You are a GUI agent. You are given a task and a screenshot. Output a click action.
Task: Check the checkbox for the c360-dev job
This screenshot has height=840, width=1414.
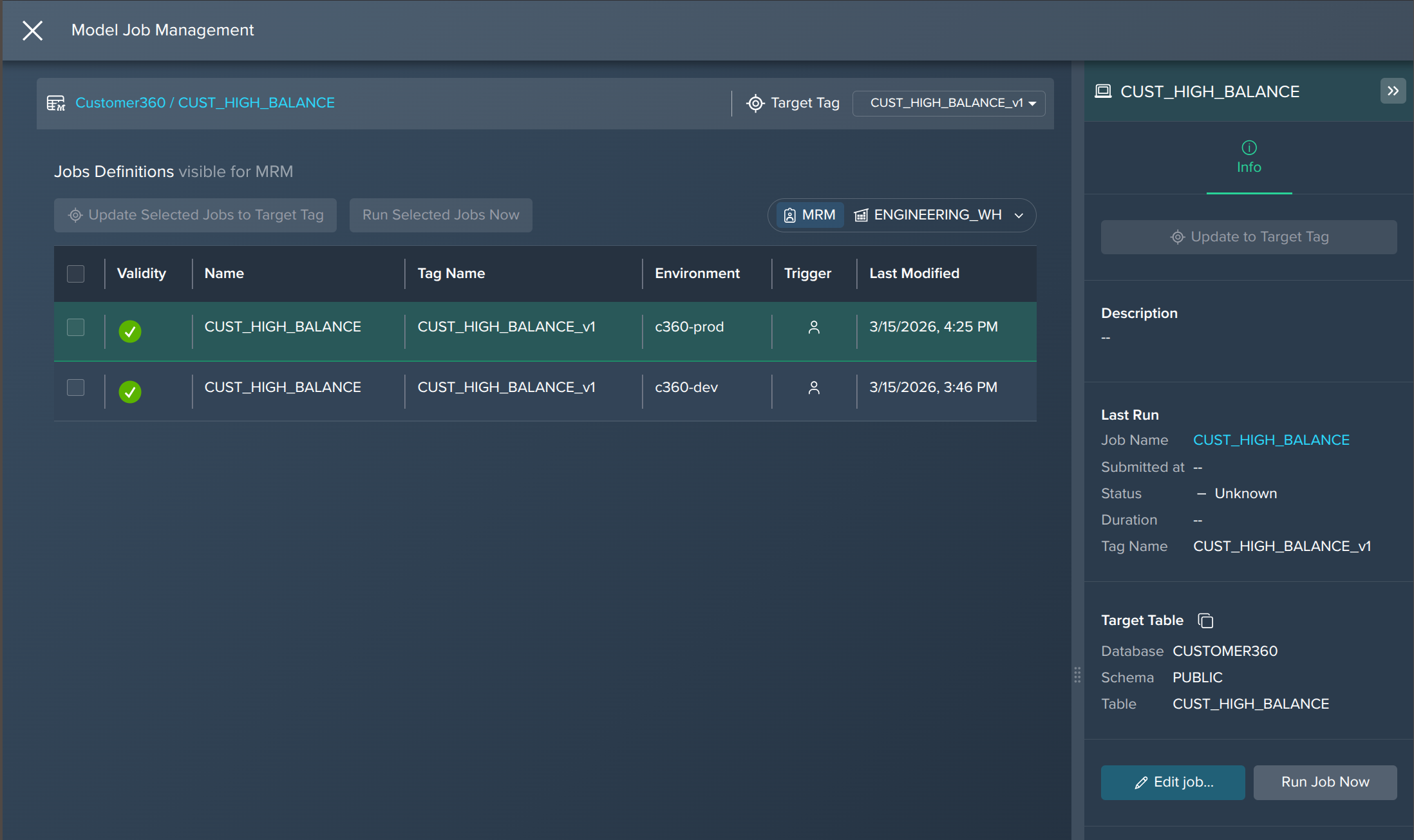(x=75, y=387)
